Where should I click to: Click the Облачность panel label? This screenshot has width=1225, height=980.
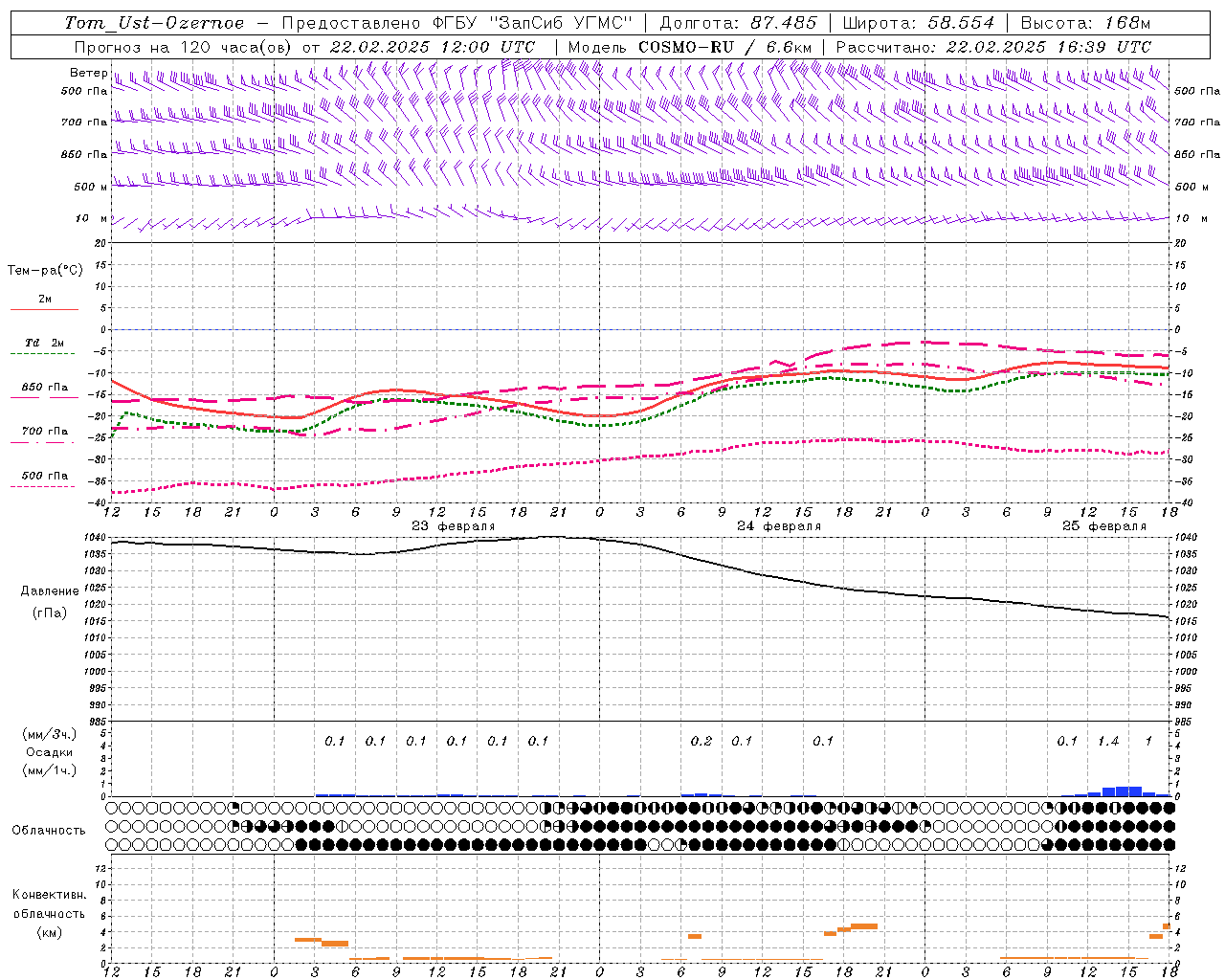click(x=49, y=830)
